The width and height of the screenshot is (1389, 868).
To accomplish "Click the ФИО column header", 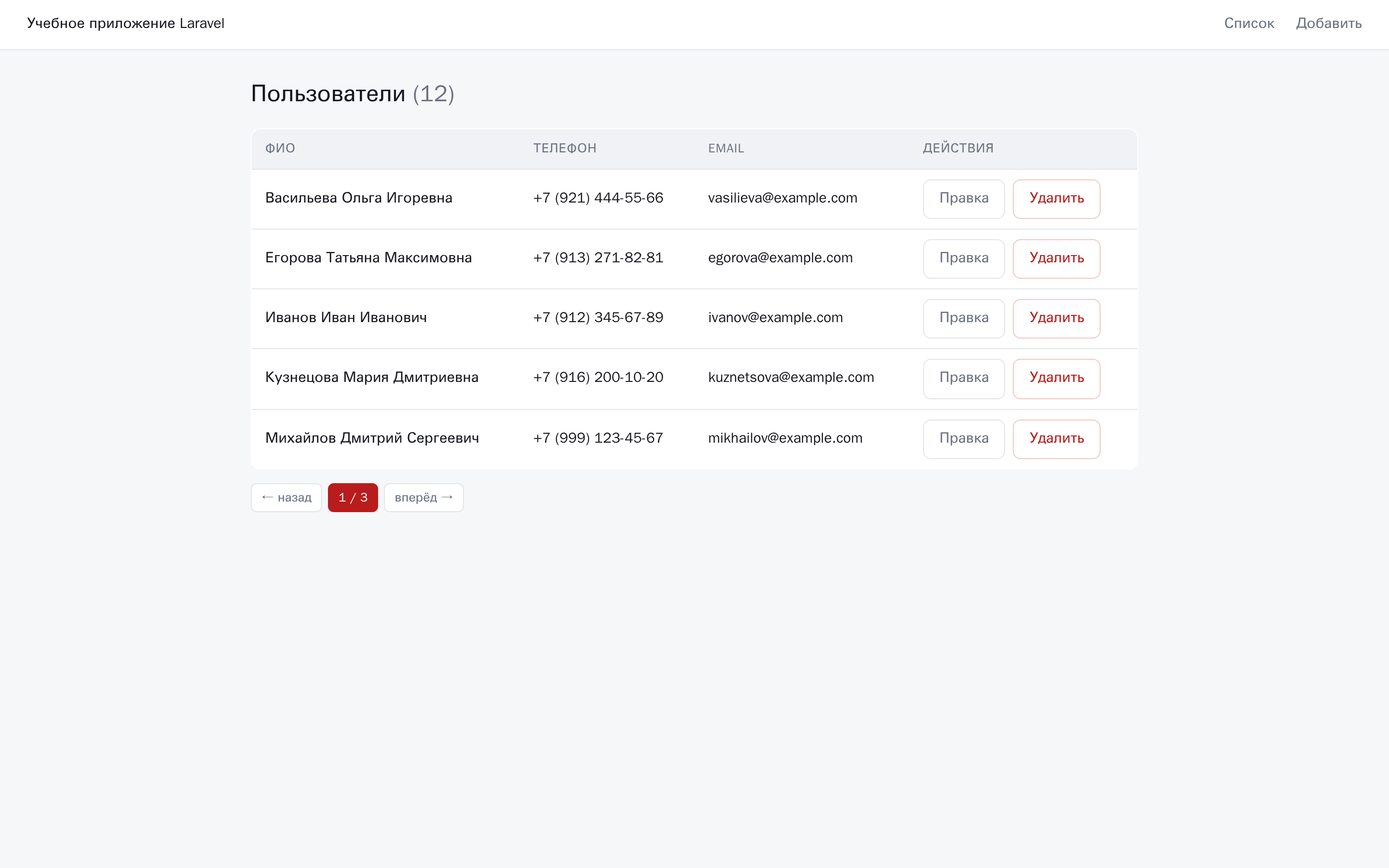I will (x=280, y=148).
